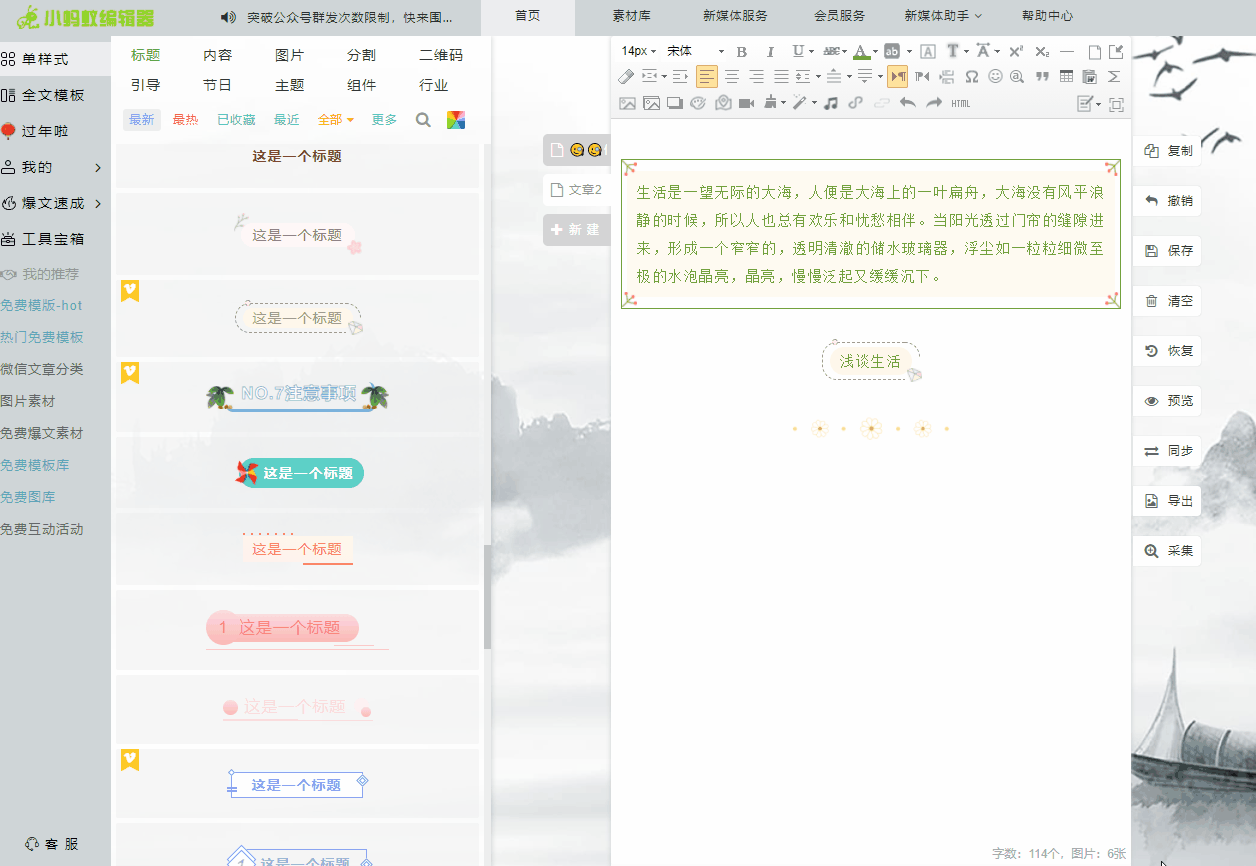This screenshot has height=866, width=1256.
Task: Click the green font color indicator
Action: 862,51
